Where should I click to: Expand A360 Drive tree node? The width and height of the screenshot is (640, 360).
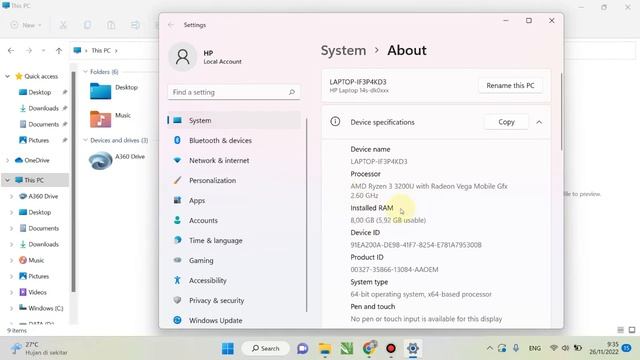click(x=11, y=196)
